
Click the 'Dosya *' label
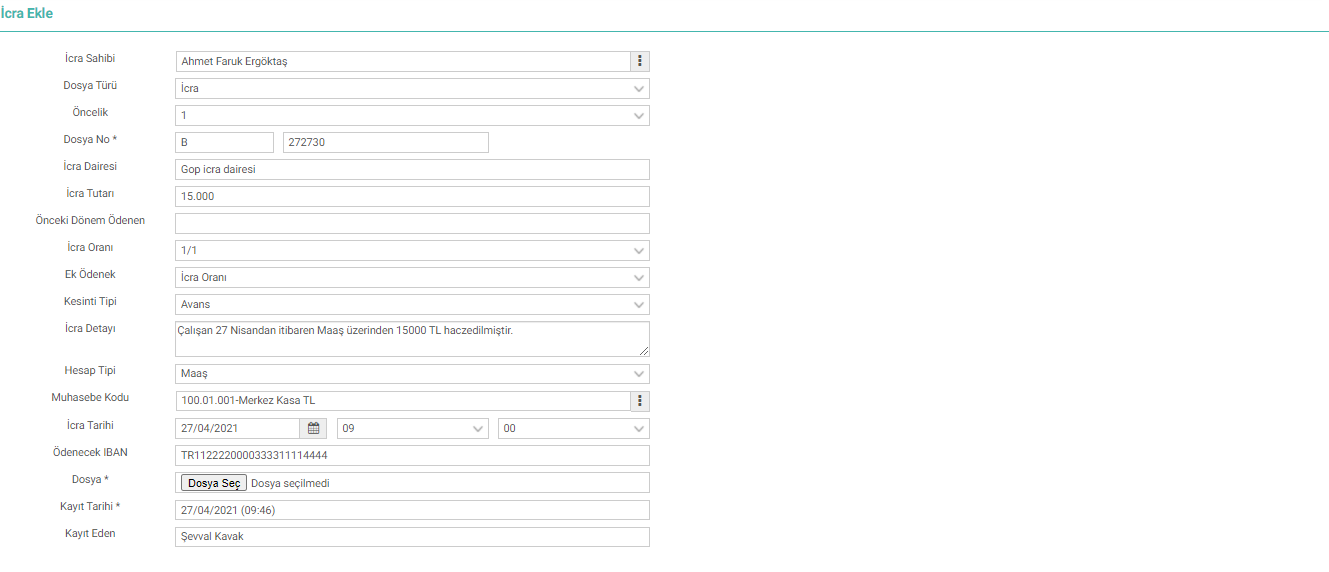click(90, 480)
